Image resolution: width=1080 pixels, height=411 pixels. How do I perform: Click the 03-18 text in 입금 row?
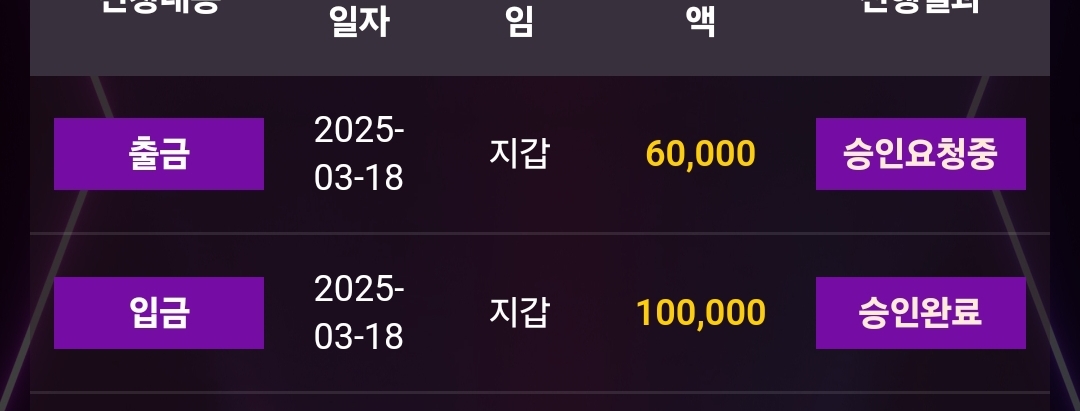(x=359, y=337)
